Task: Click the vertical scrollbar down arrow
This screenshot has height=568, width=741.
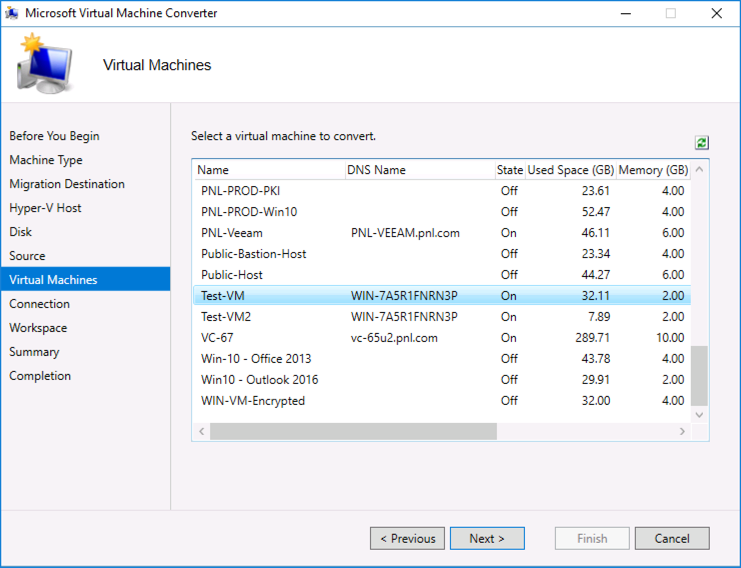Action: pos(699,415)
